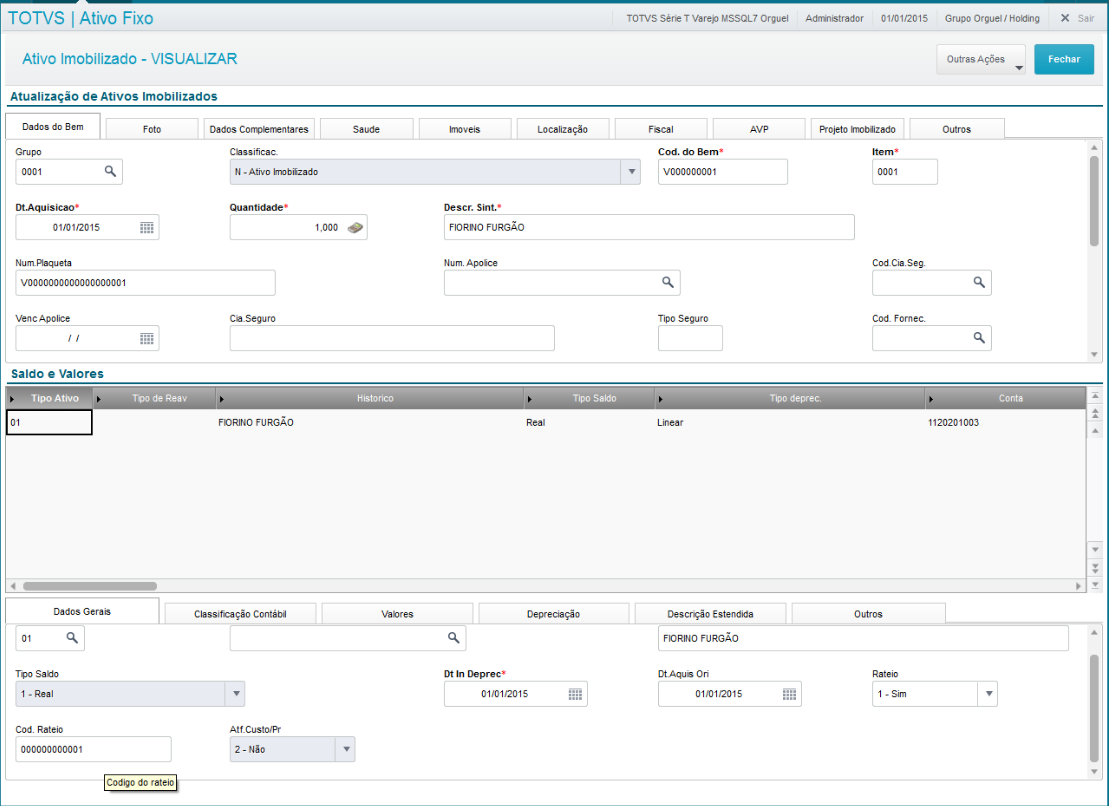
Task: Open calendar picker for Venc Apolice
Action: click(146, 339)
